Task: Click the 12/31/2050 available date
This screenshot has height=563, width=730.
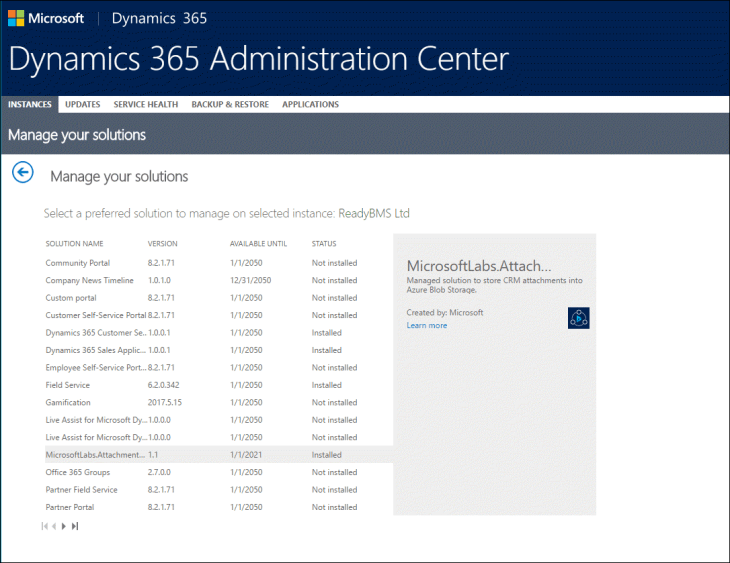Action: pos(250,280)
